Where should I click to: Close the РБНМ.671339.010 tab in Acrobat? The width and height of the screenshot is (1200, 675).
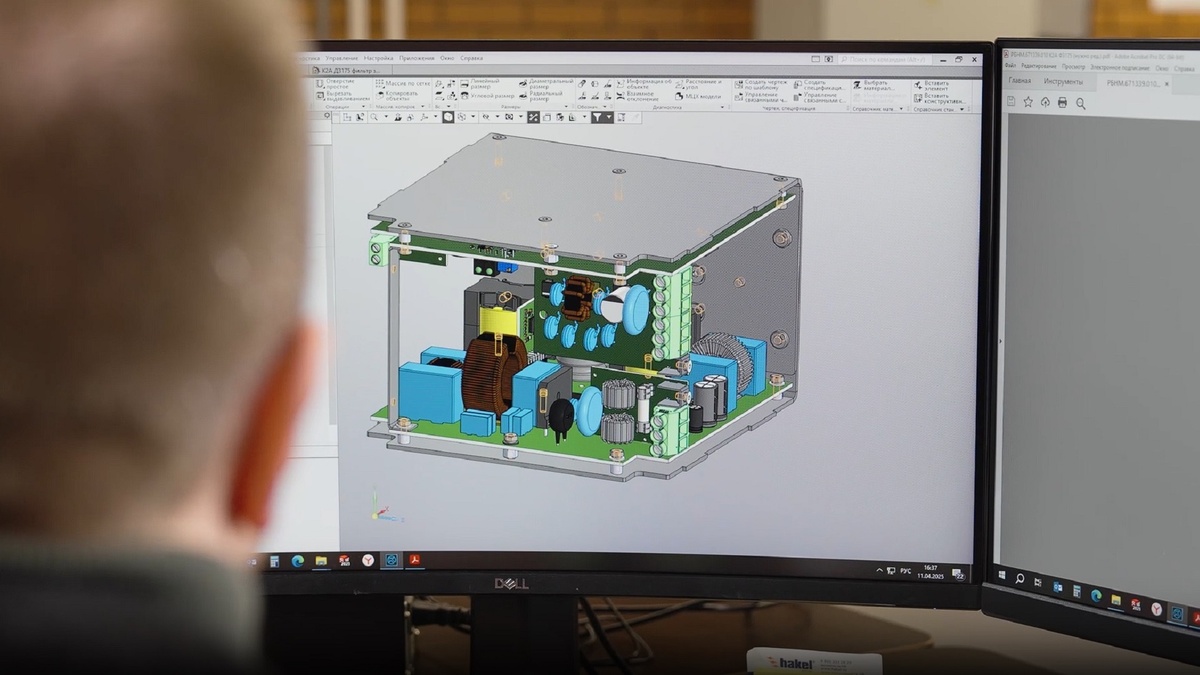[1167, 84]
